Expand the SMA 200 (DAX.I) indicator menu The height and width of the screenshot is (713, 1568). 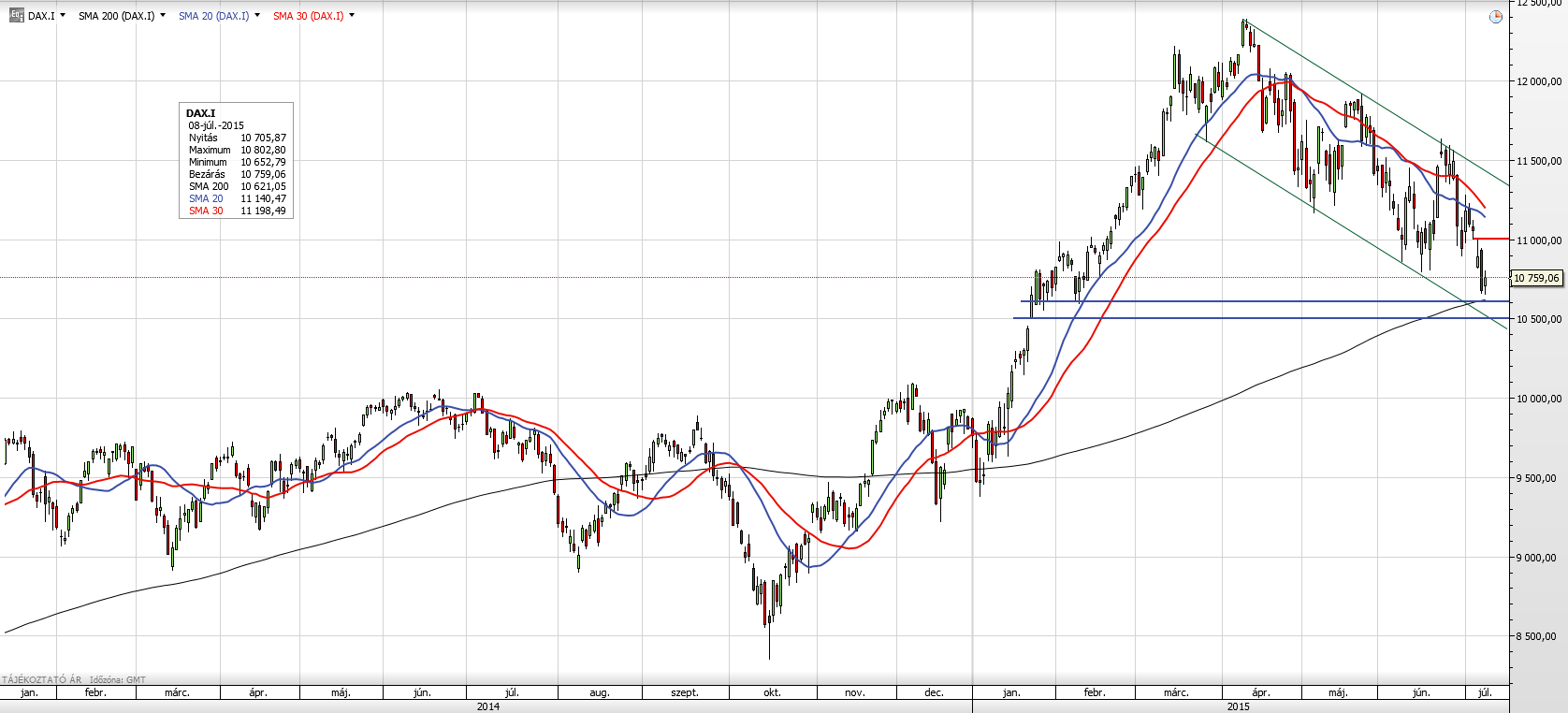163,16
